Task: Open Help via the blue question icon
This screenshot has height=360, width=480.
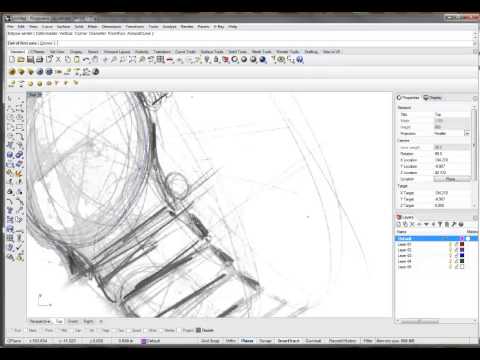Action: point(300,60)
